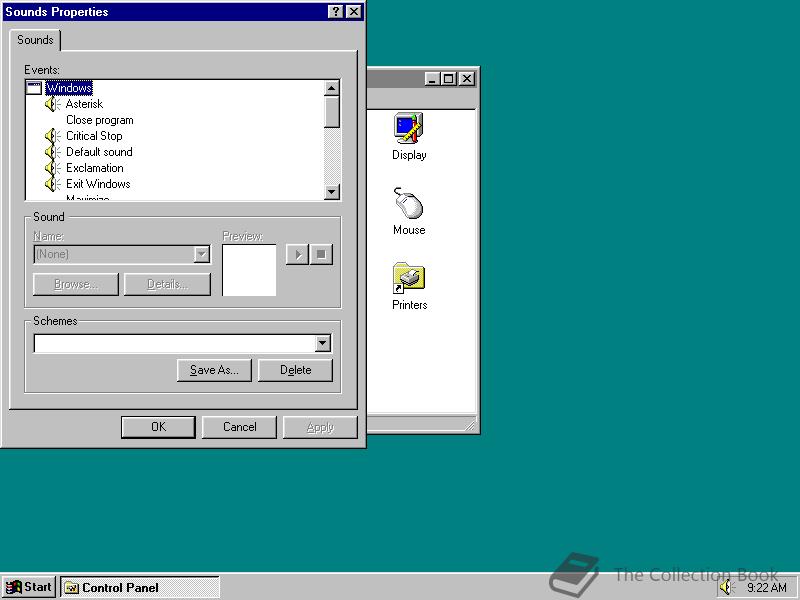800x600 pixels.
Task: Select the Default sound event
Action: pos(99,152)
